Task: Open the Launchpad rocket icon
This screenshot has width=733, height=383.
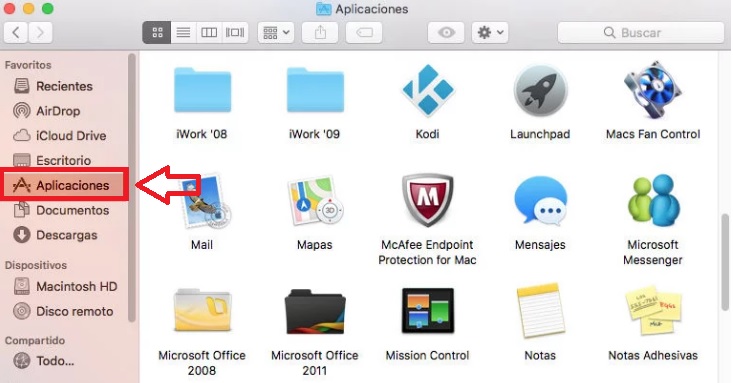Action: tap(540, 90)
